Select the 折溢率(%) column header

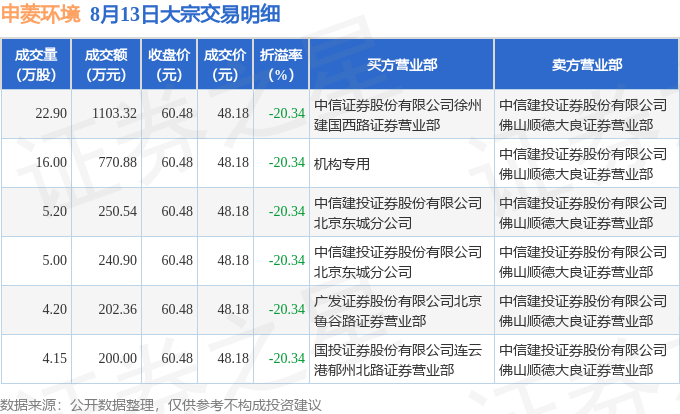pos(281,65)
